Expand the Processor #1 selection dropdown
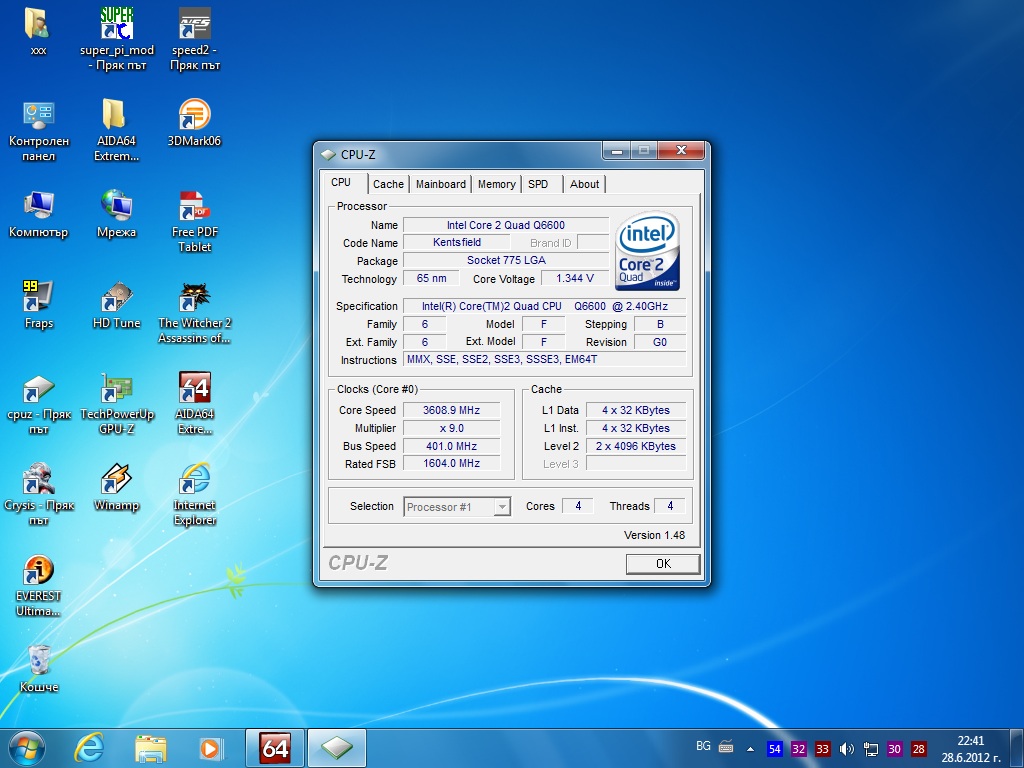Image resolution: width=1024 pixels, height=768 pixels. [502, 507]
